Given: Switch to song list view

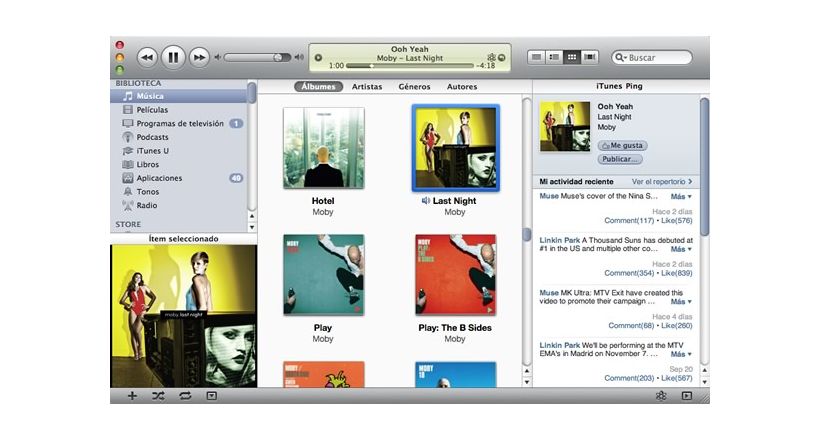Looking at the screenshot, I should click(536, 57).
